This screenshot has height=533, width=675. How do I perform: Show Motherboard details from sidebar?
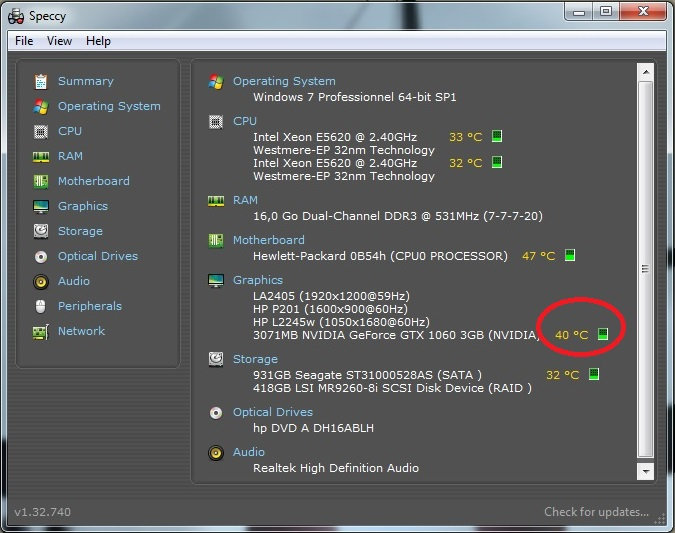pos(94,181)
